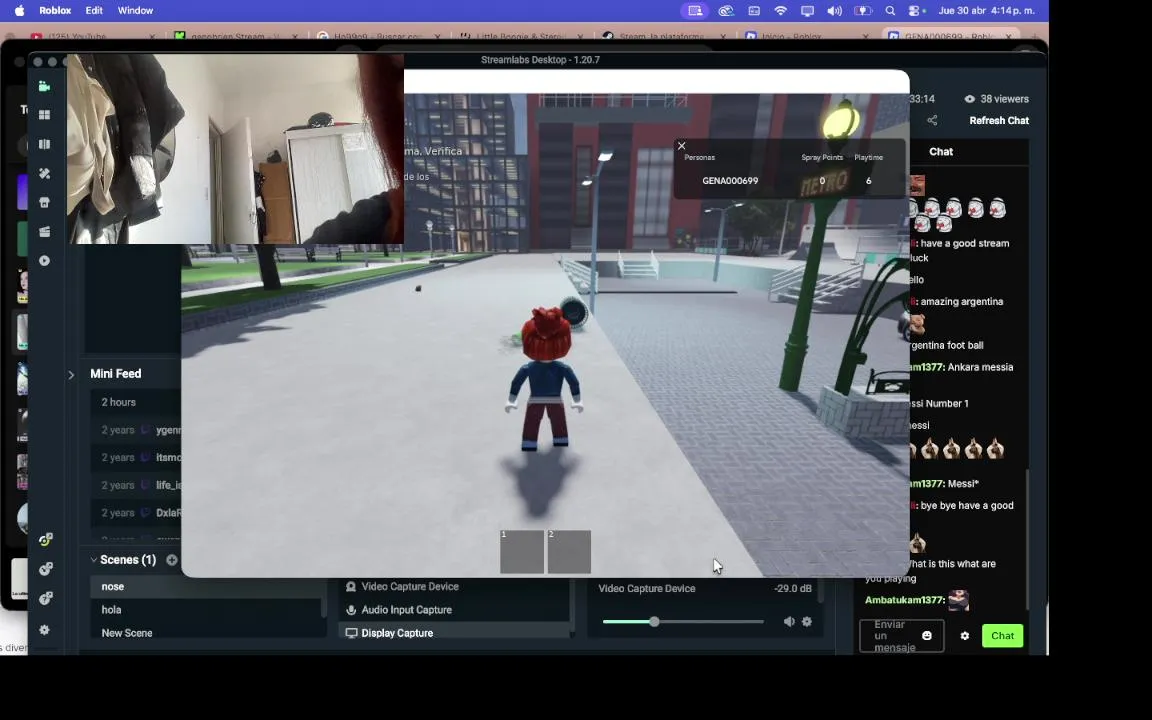Click the Creative Cloud menu bar icon

coord(726,10)
